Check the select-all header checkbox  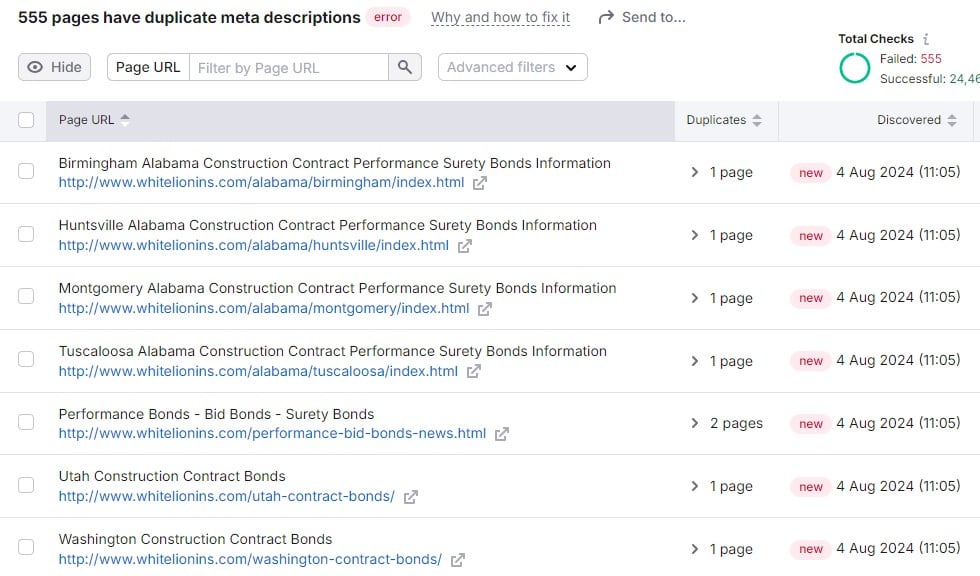pos(26,120)
